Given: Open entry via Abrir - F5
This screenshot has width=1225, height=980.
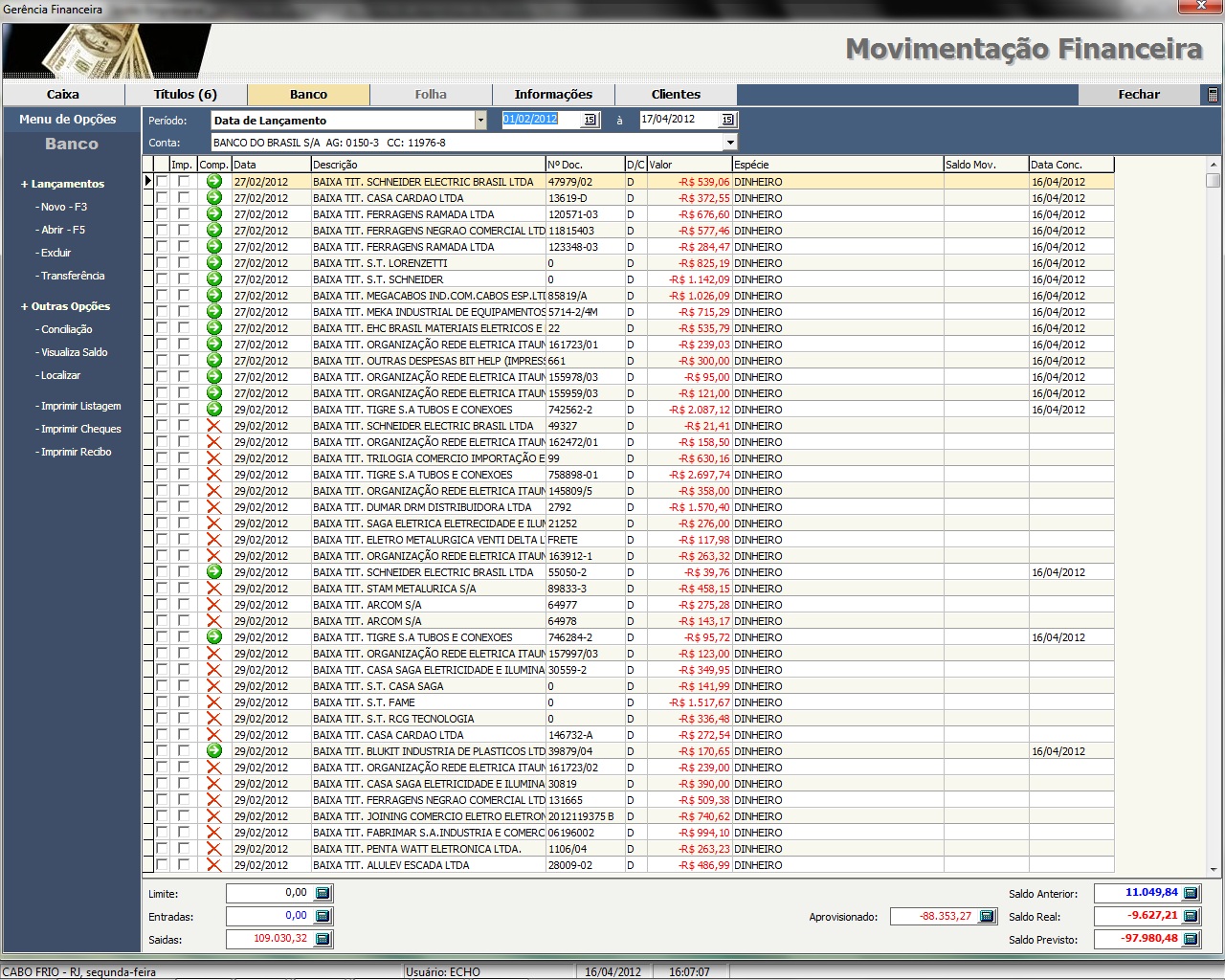Looking at the screenshot, I should (60, 230).
